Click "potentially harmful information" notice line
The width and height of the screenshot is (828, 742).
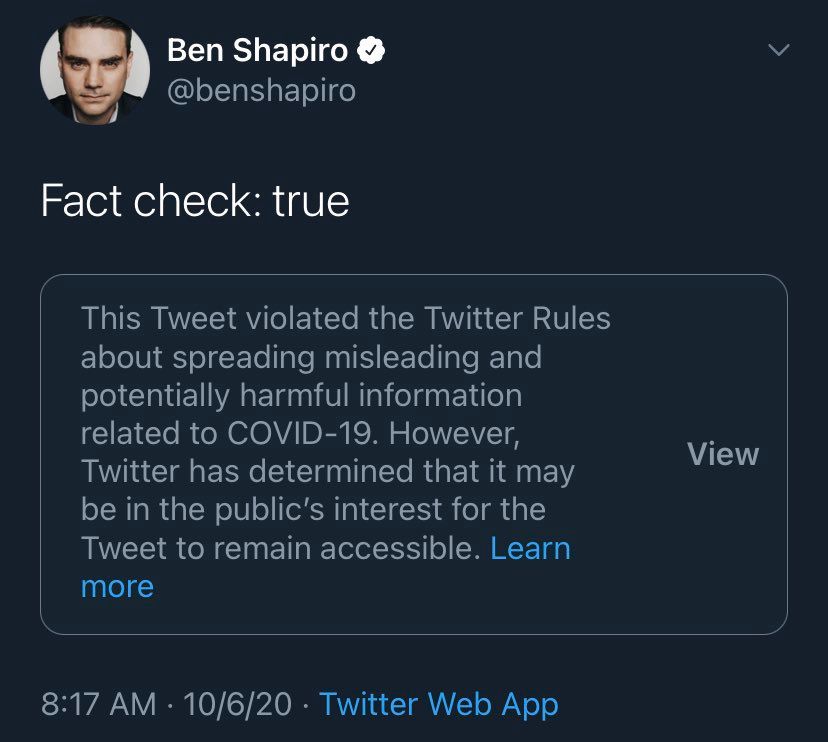click(x=301, y=395)
